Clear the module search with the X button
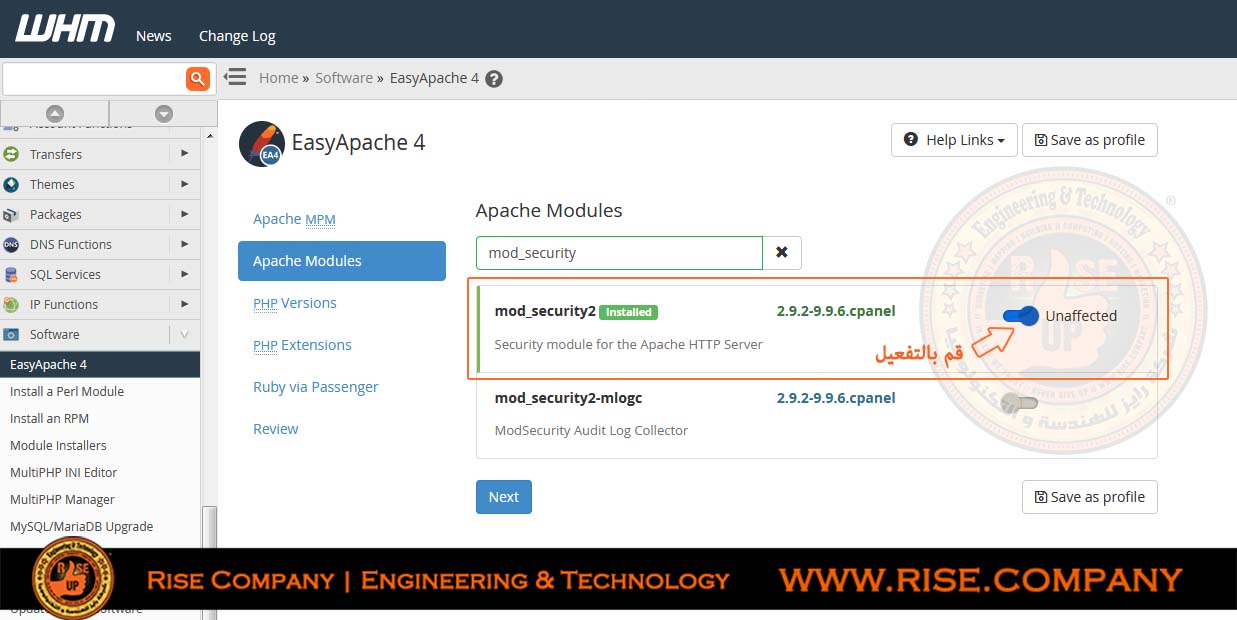 pos(782,253)
